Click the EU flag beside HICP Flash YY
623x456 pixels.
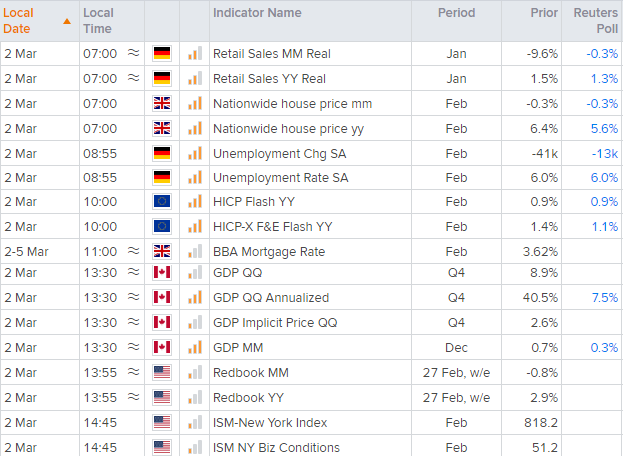[162, 202]
